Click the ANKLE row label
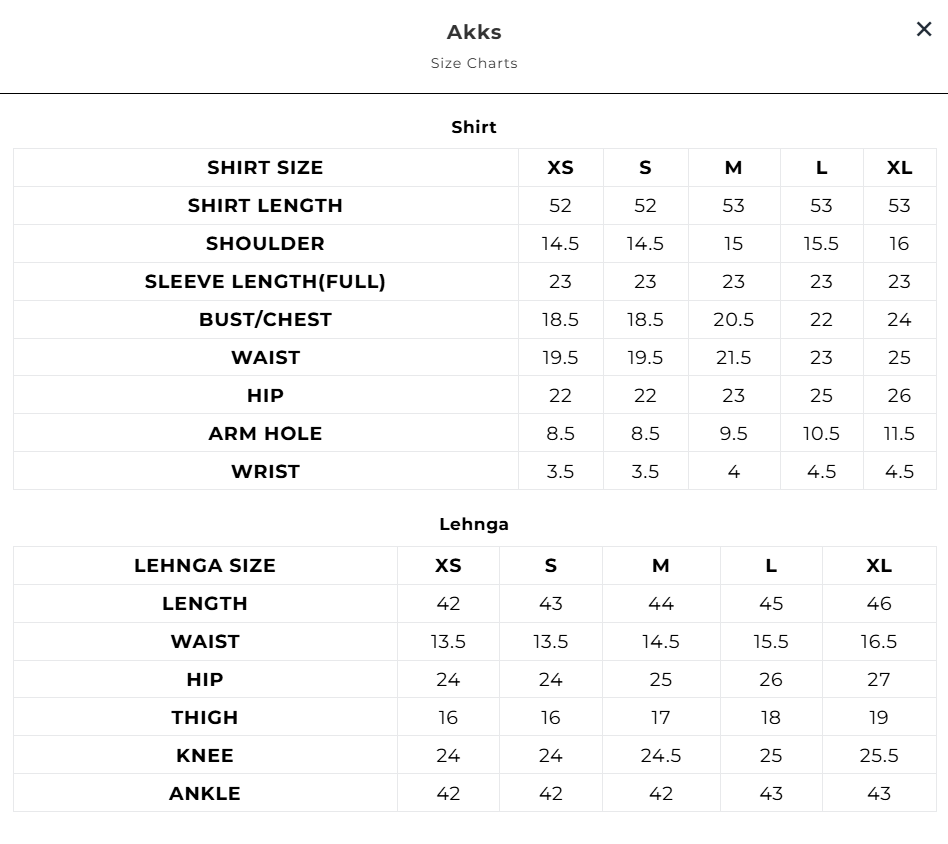The image size is (948, 844). click(x=205, y=794)
